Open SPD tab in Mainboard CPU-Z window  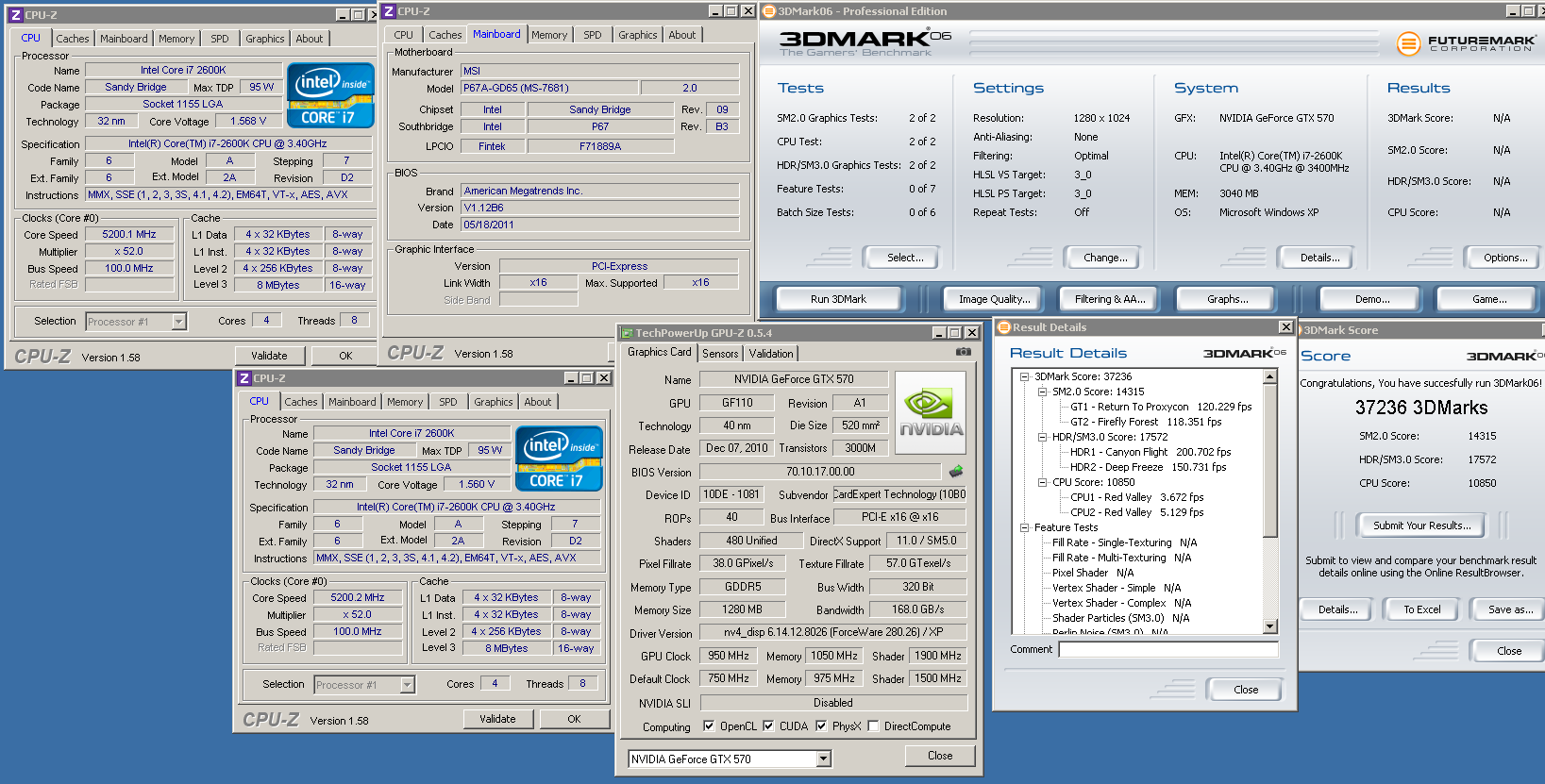[593, 35]
